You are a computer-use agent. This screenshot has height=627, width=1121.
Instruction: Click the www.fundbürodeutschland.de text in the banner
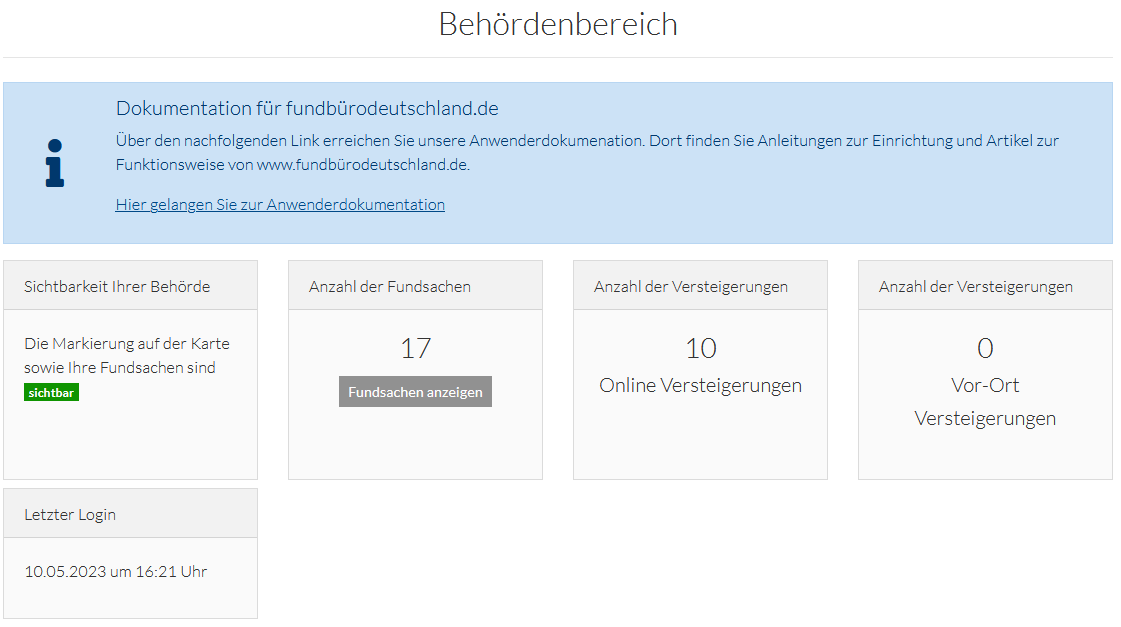pos(362,165)
